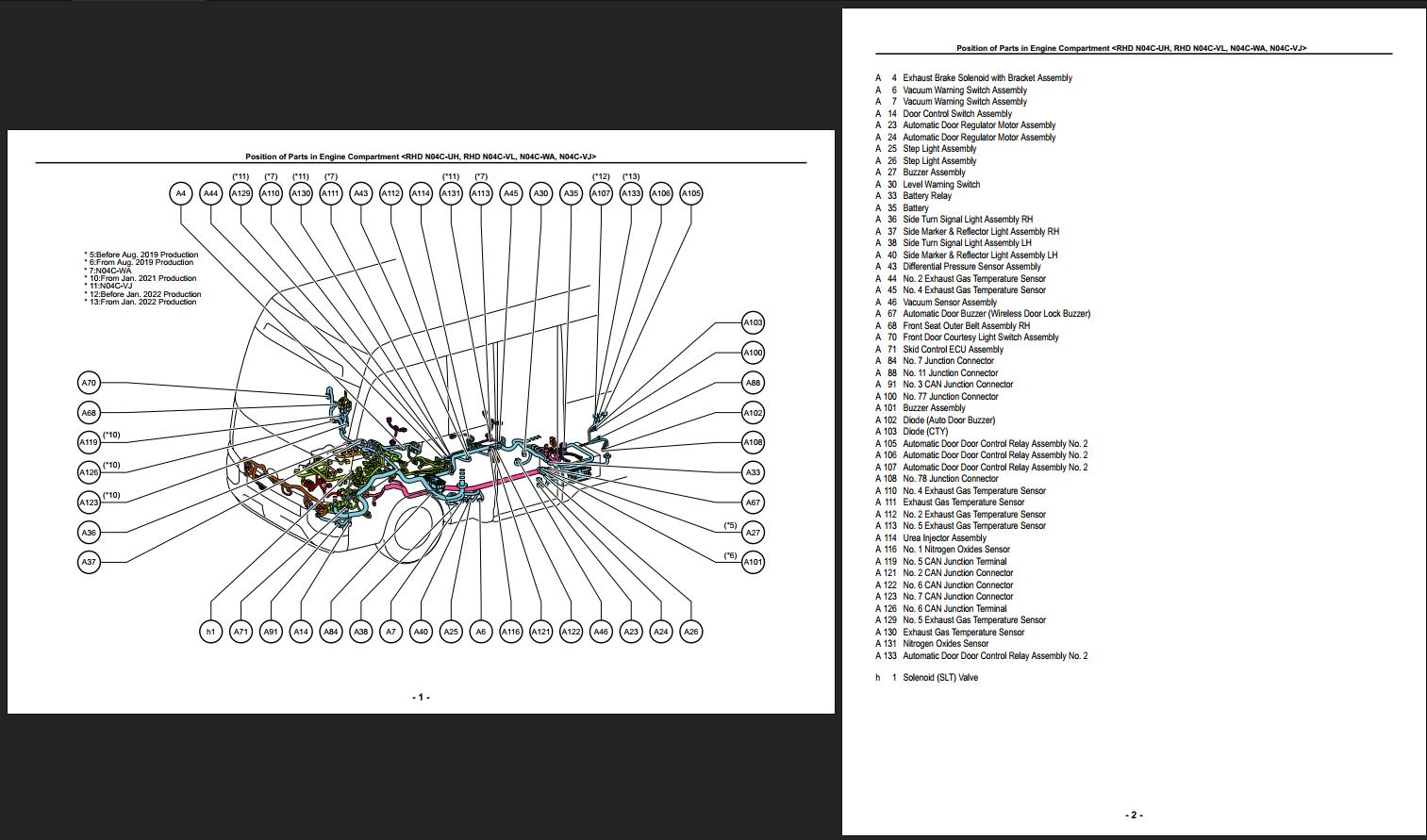Click the A27 callout marked (*5)

point(752,531)
